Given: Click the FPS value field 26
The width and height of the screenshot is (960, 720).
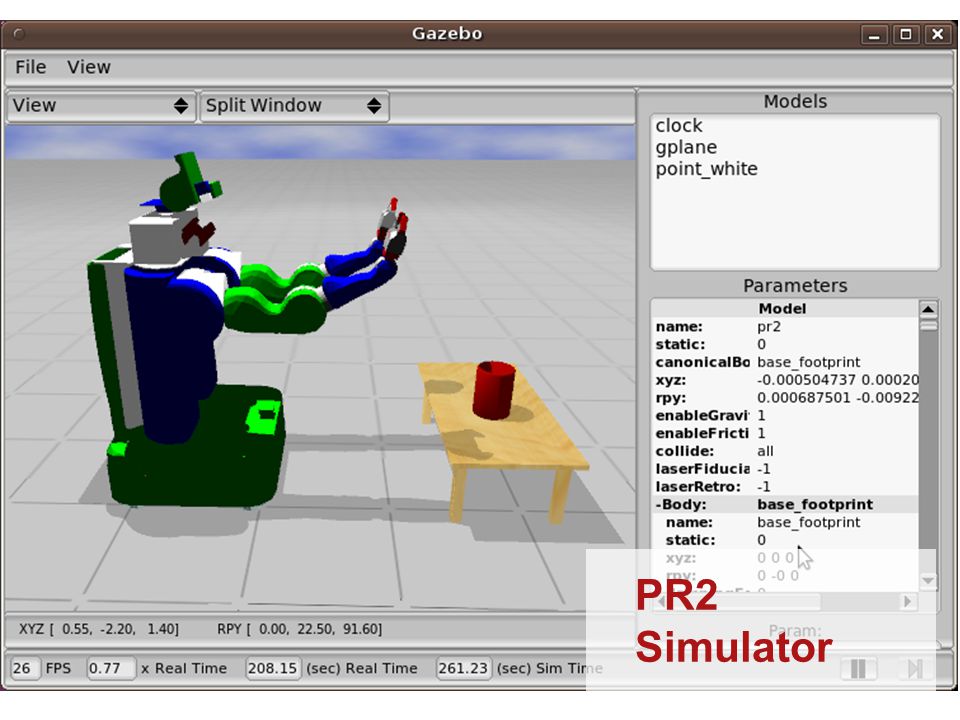Looking at the screenshot, I should pyautogui.click(x=24, y=668).
